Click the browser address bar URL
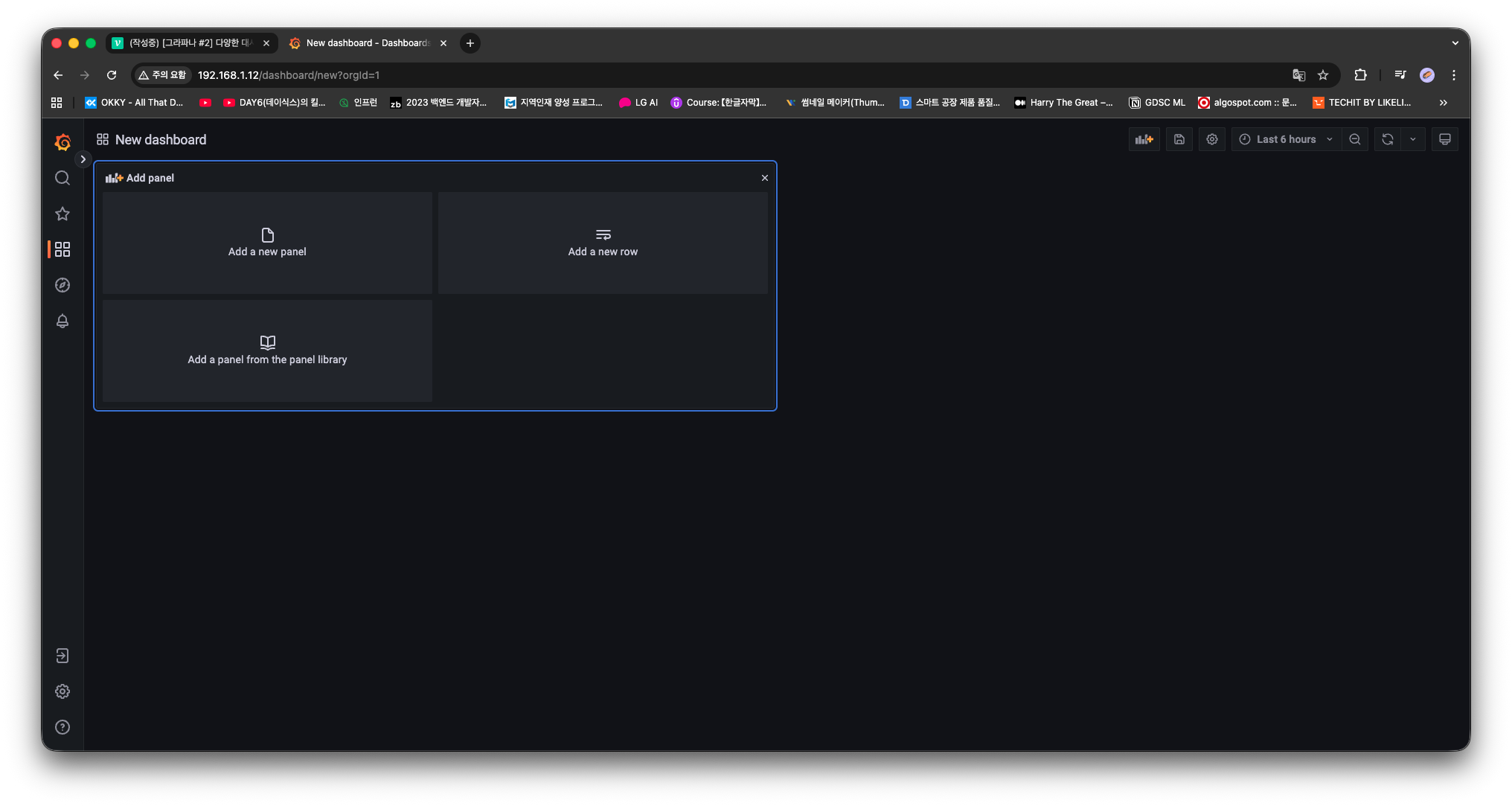 [288, 75]
